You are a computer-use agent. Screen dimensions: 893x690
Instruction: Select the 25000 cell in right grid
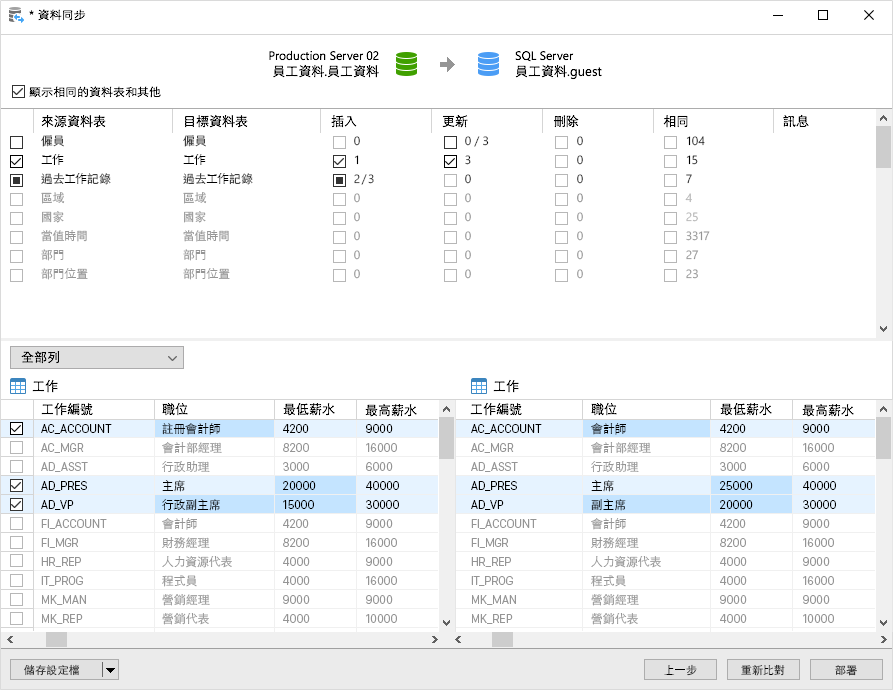point(751,486)
